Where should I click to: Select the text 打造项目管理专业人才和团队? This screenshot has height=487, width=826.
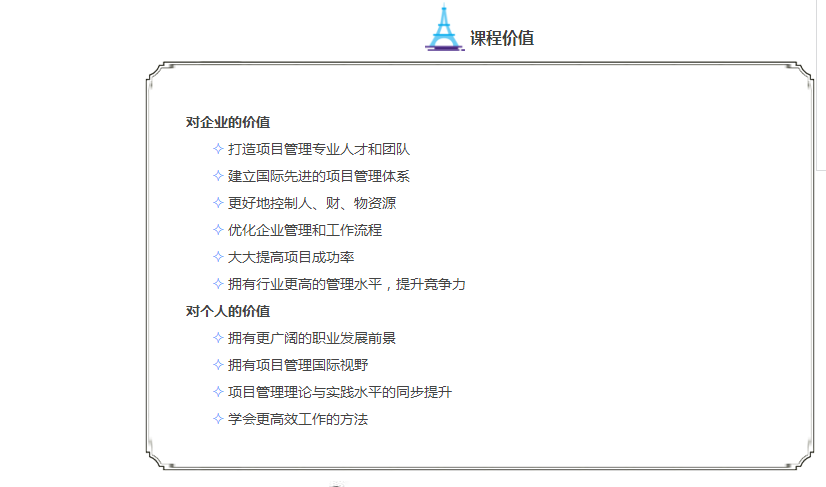coord(318,149)
